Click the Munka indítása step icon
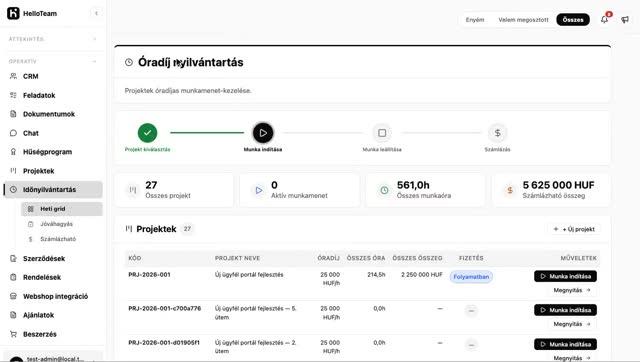Viewport: 640px width, 362px height. coord(263,133)
